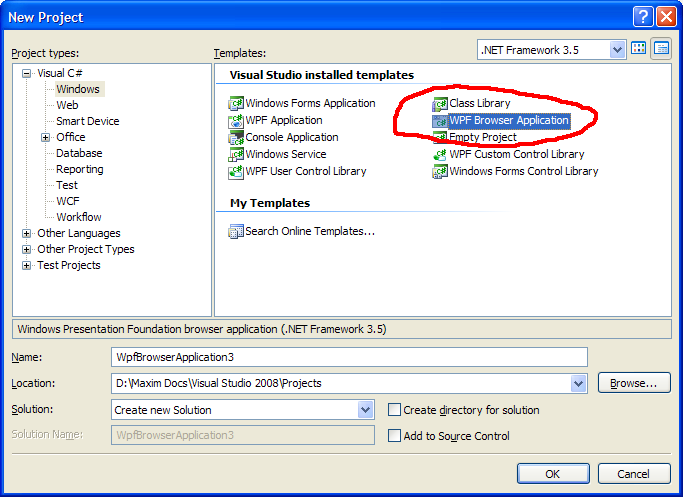This screenshot has width=683, height=497.
Task: Switch templates view to large icons
Action: [639, 48]
